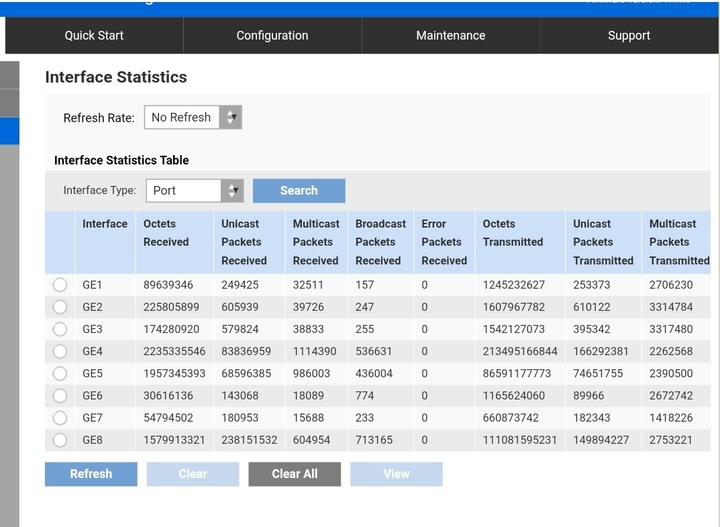This screenshot has width=720, height=527.
Task: Click Error Packets Received column header
Action: point(444,242)
